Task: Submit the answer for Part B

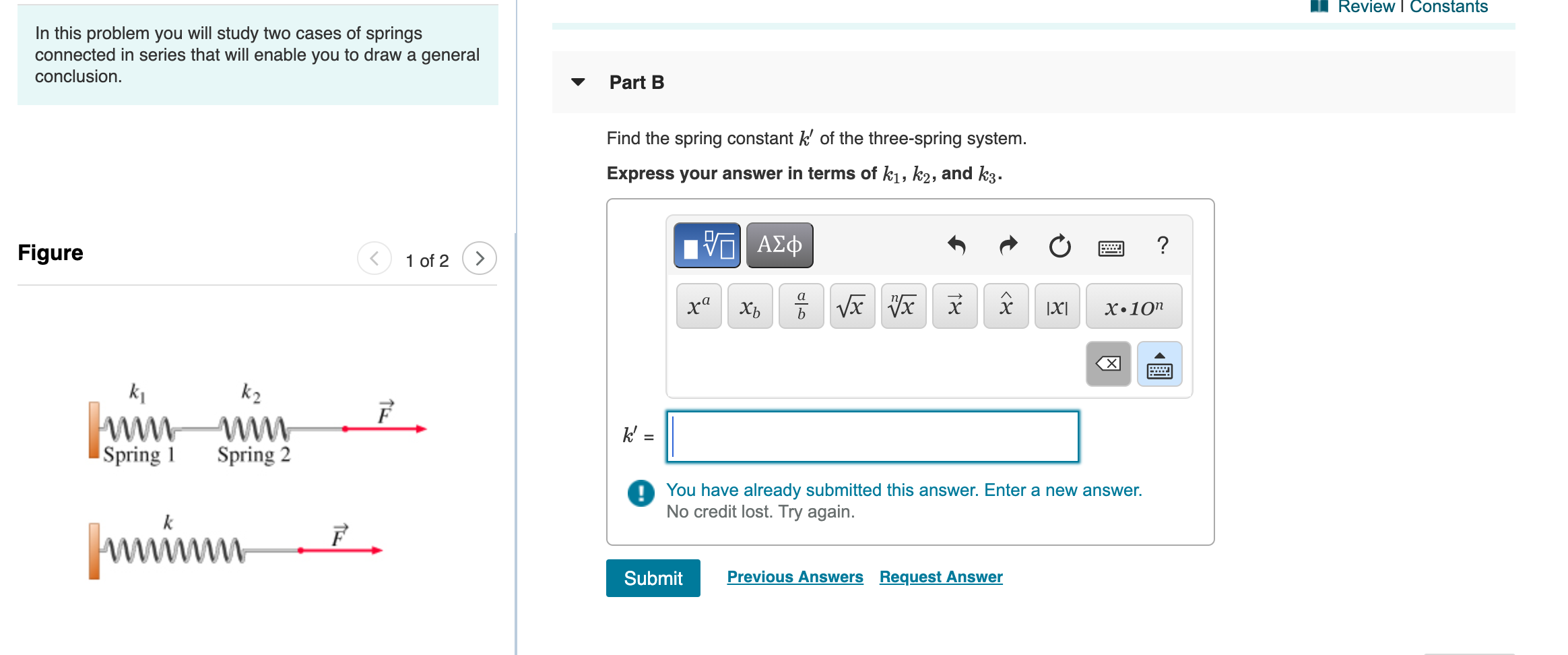Action: tap(652, 578)
